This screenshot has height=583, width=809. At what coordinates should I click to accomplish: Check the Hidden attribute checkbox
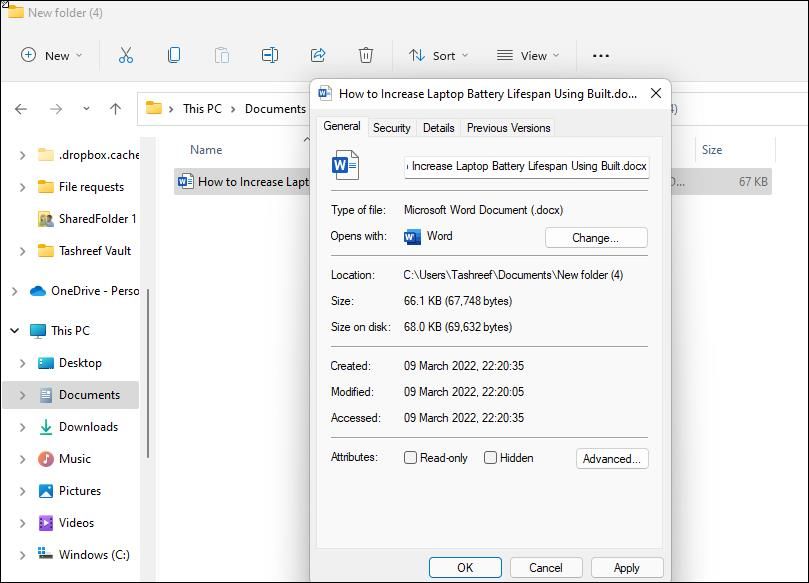489,457
